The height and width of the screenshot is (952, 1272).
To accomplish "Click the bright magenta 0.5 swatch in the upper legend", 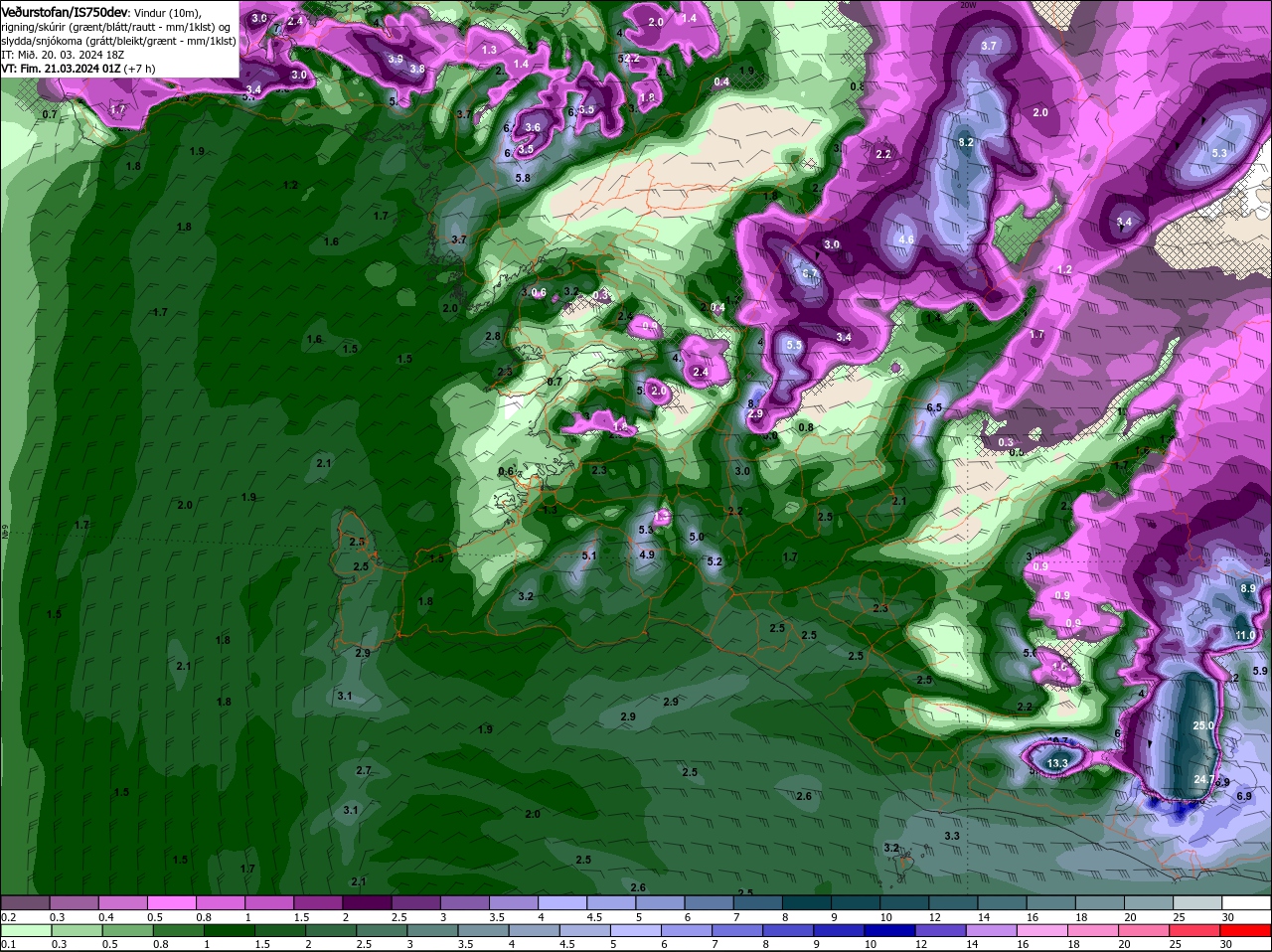I will click(x=173, y=902).
